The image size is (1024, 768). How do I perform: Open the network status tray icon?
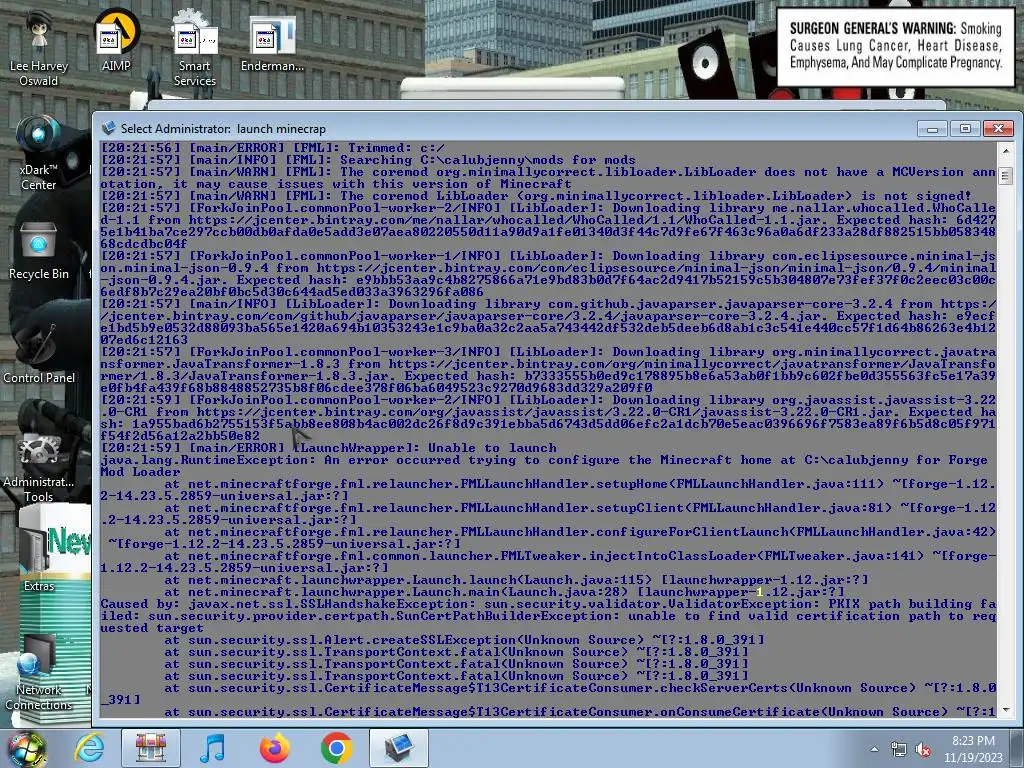[899, 750]
